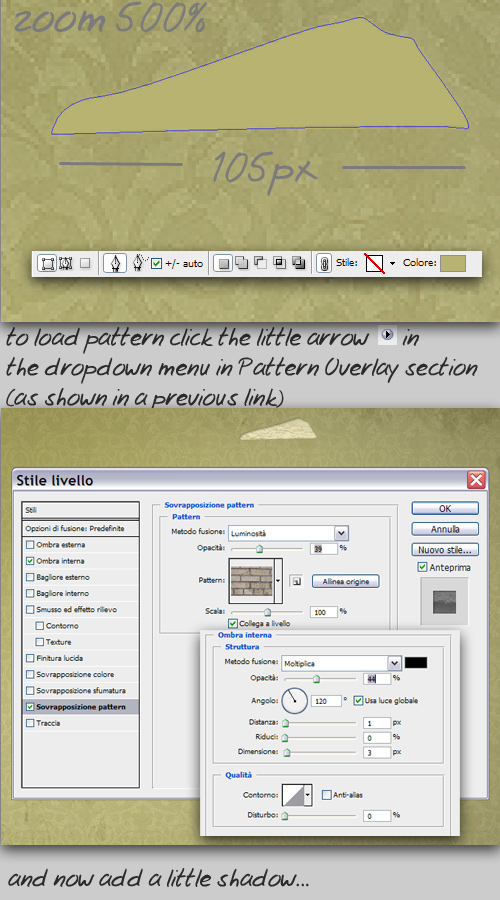500x900 pixels.
Task: Click the chain link layer properties icon
Action: coord(323,264)
